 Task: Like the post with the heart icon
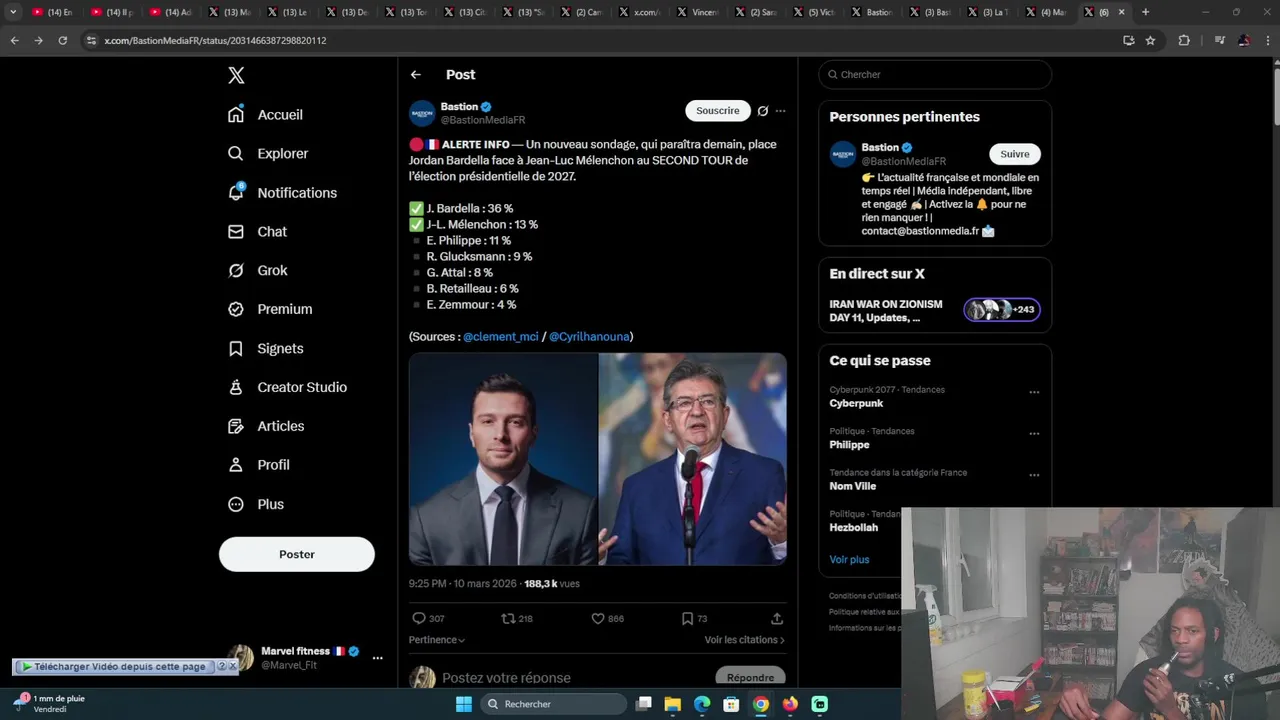pyautogui.click(x=607, y=619)
